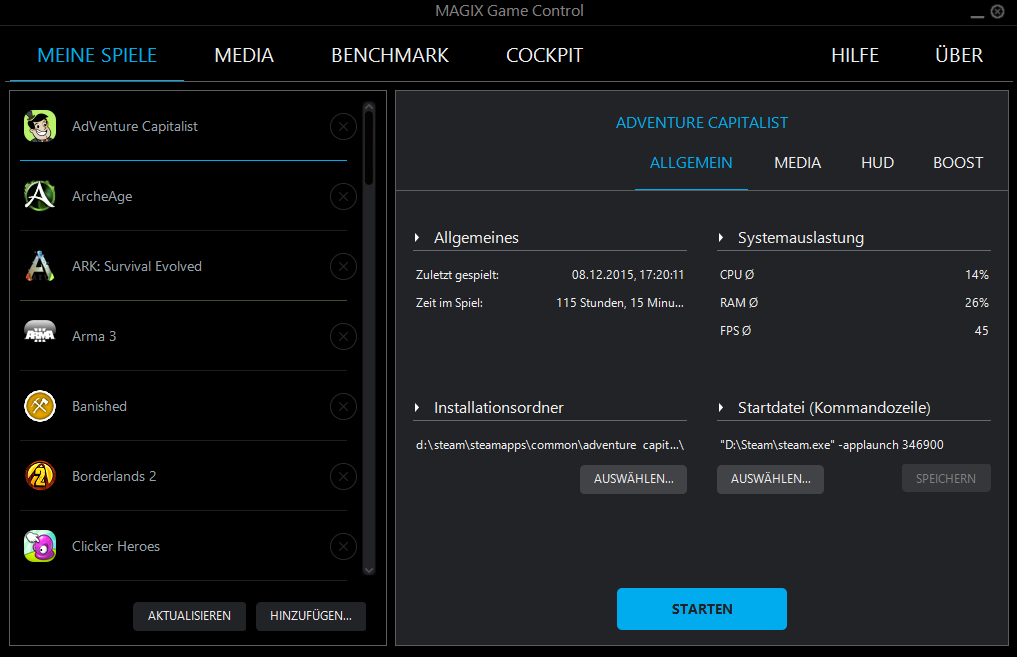The width and height of the screenshot is (1017, 657).
Task: Remove Banished with its circular X button
Action: (x=343, y=407)
